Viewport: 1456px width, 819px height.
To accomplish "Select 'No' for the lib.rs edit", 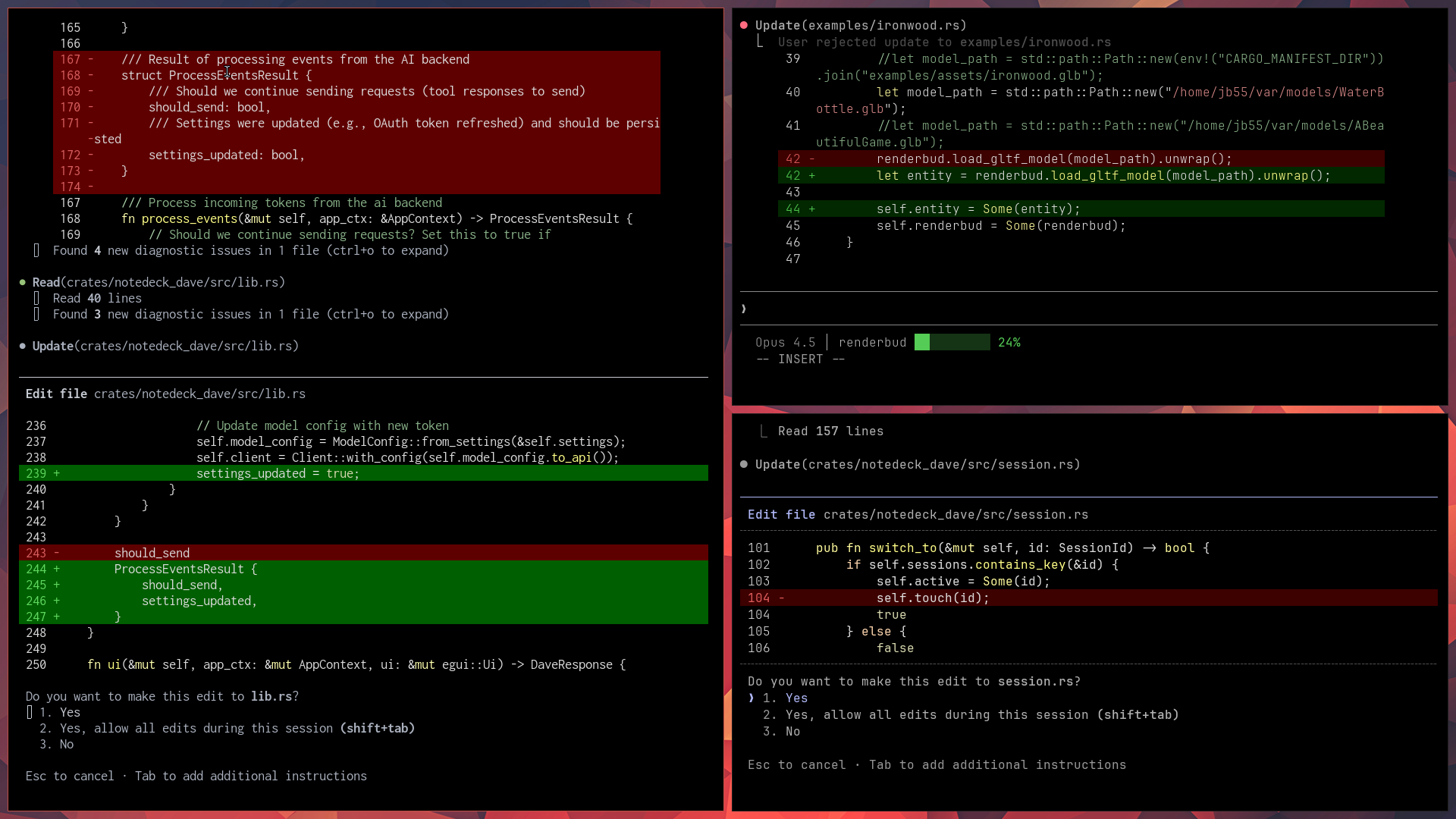I will coord(67,744).
